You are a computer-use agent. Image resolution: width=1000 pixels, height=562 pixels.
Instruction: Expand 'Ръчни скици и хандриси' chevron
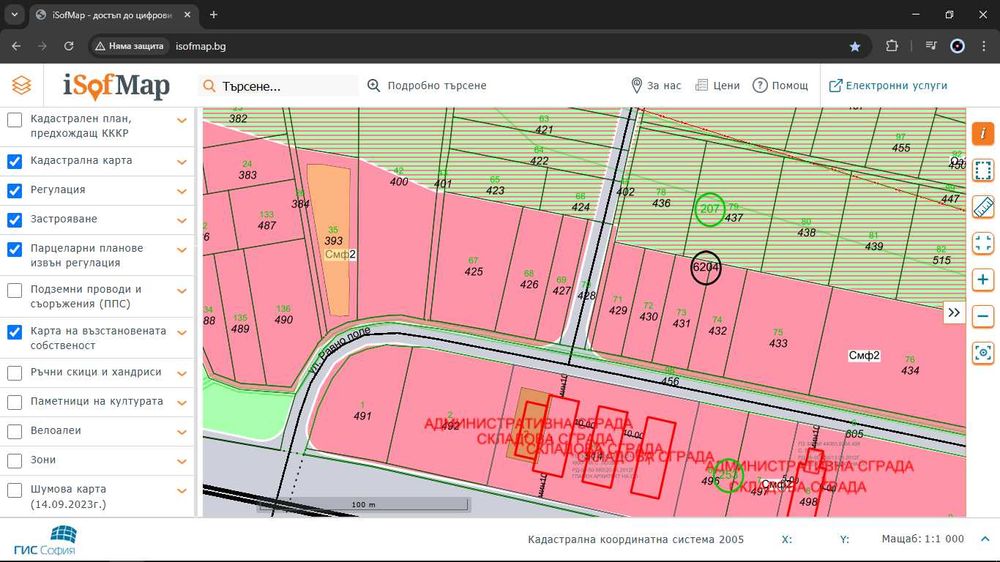pyautogui.click(x=182, y=374)
